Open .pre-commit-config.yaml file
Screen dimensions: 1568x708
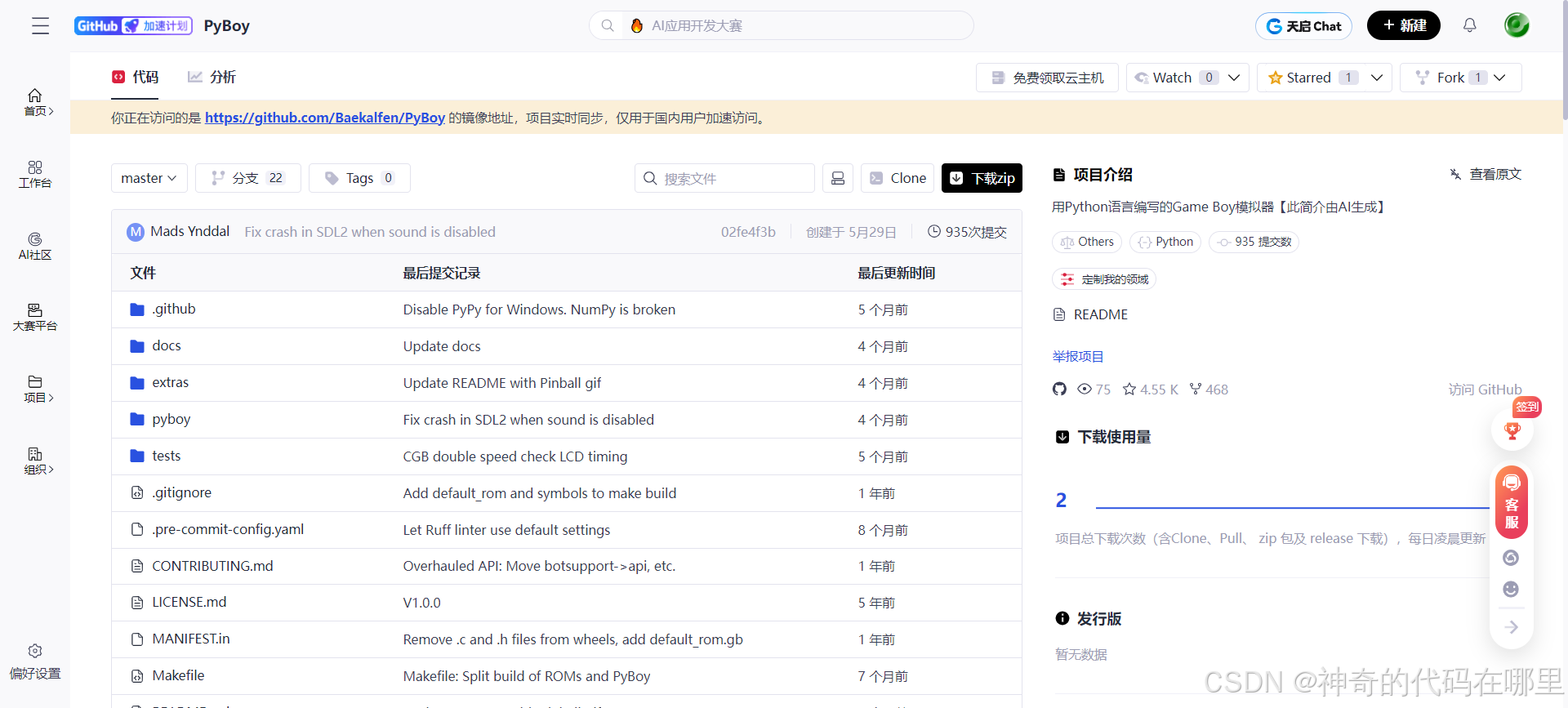pyautogui.click(x=228, y=529)
